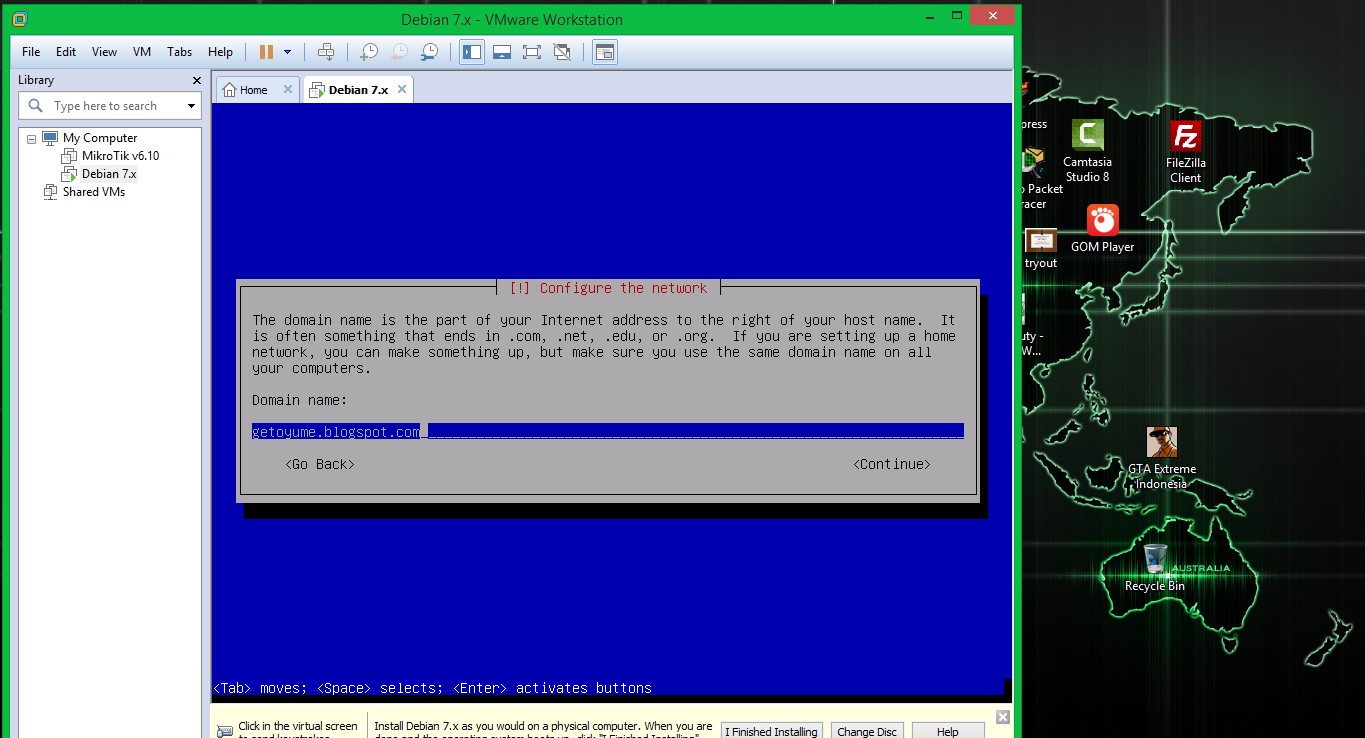The width and height of the screenshot is (1365, 738).
Task: Close the Home tab
Action: tap(288, 89)
